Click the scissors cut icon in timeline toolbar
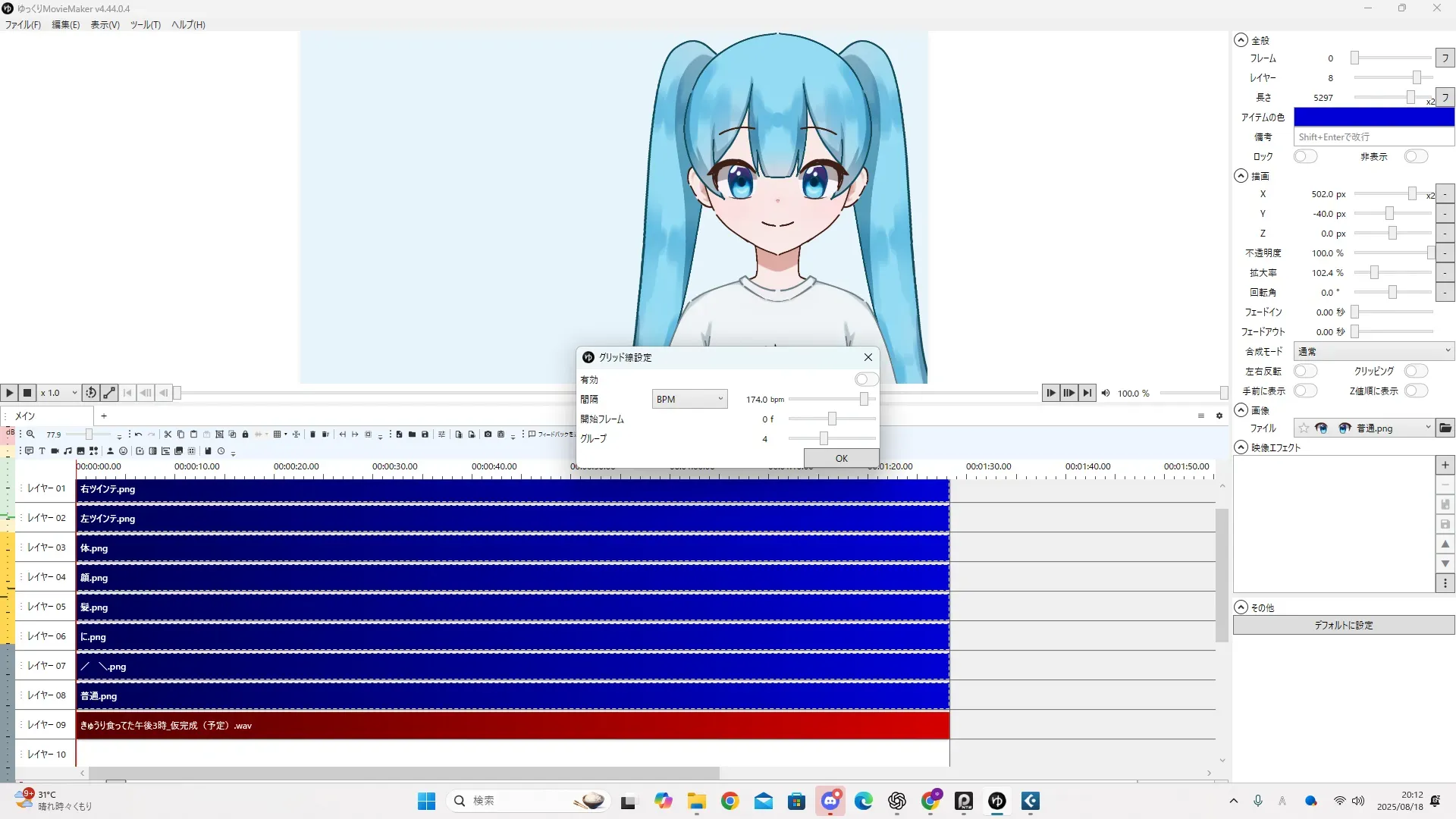The image size is (1456, 819). (x=168, y=435)
